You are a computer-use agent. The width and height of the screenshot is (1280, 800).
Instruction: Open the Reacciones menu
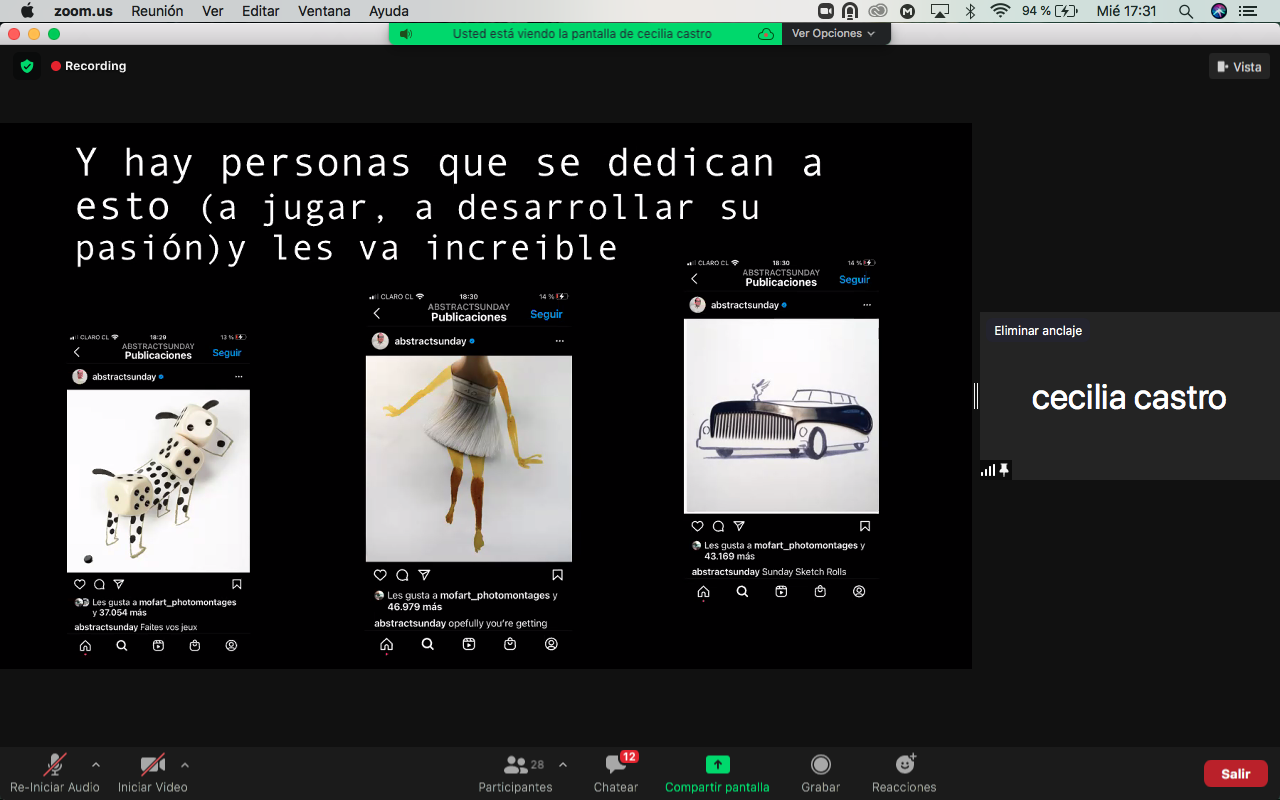(904, 772)
